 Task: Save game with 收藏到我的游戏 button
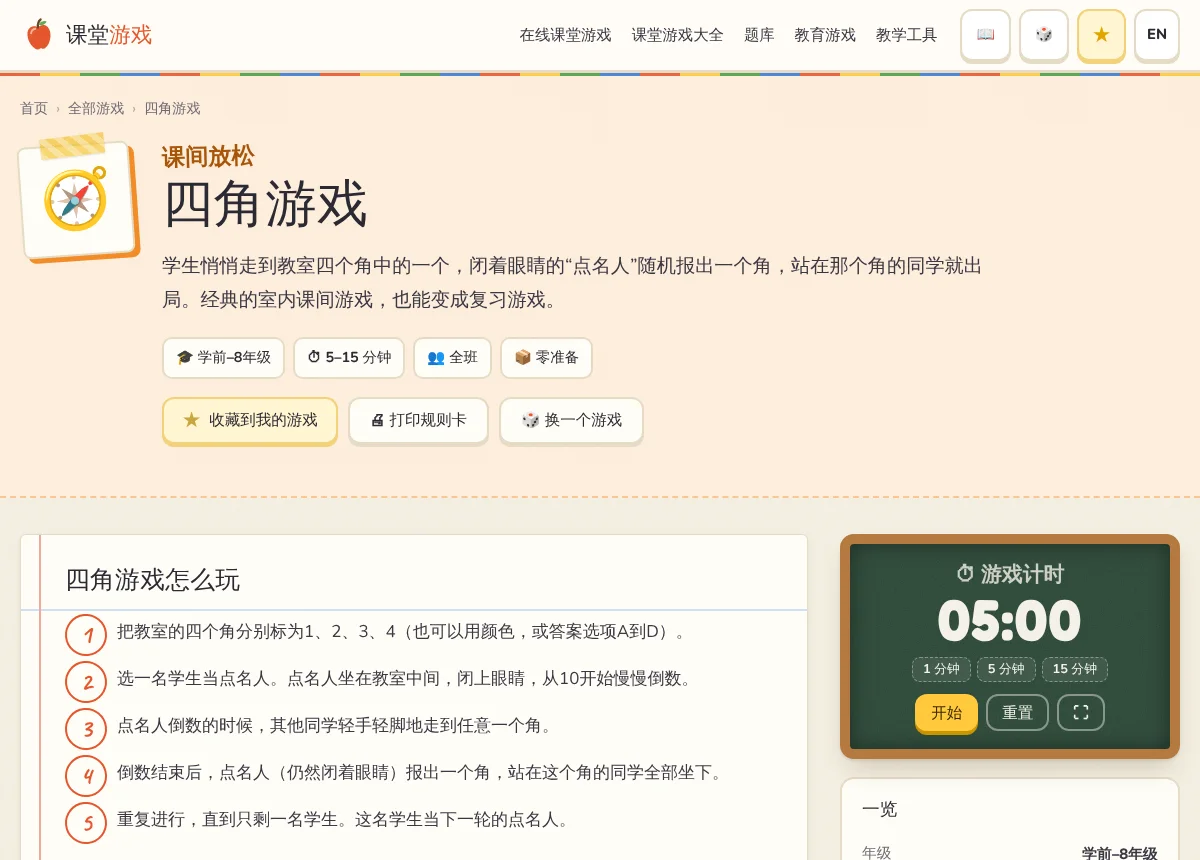click(x=250, y=420)
